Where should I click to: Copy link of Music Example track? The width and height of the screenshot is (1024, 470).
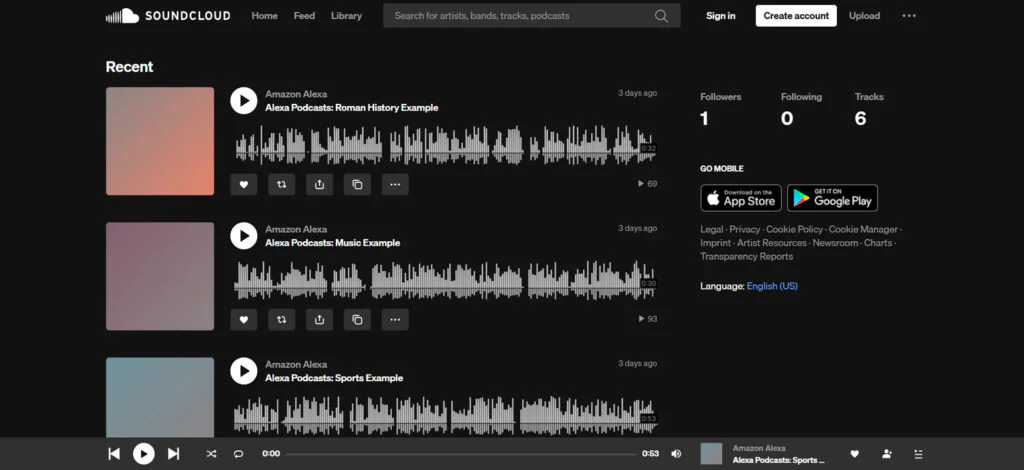point(357,320)
